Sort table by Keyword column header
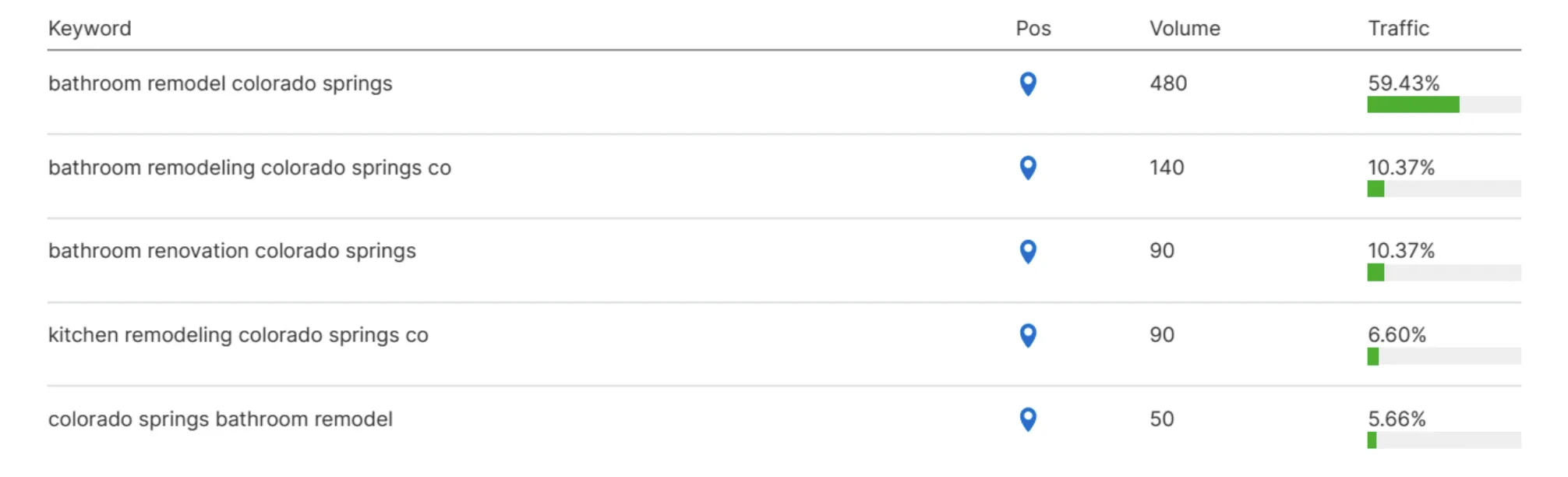Screen dimensions: 1568x477 tap(90, 29)
